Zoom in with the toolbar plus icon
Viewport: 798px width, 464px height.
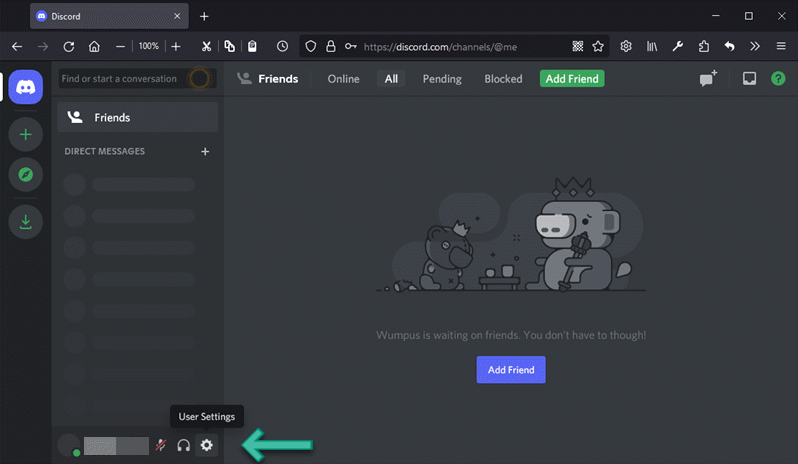click(176, 47)
